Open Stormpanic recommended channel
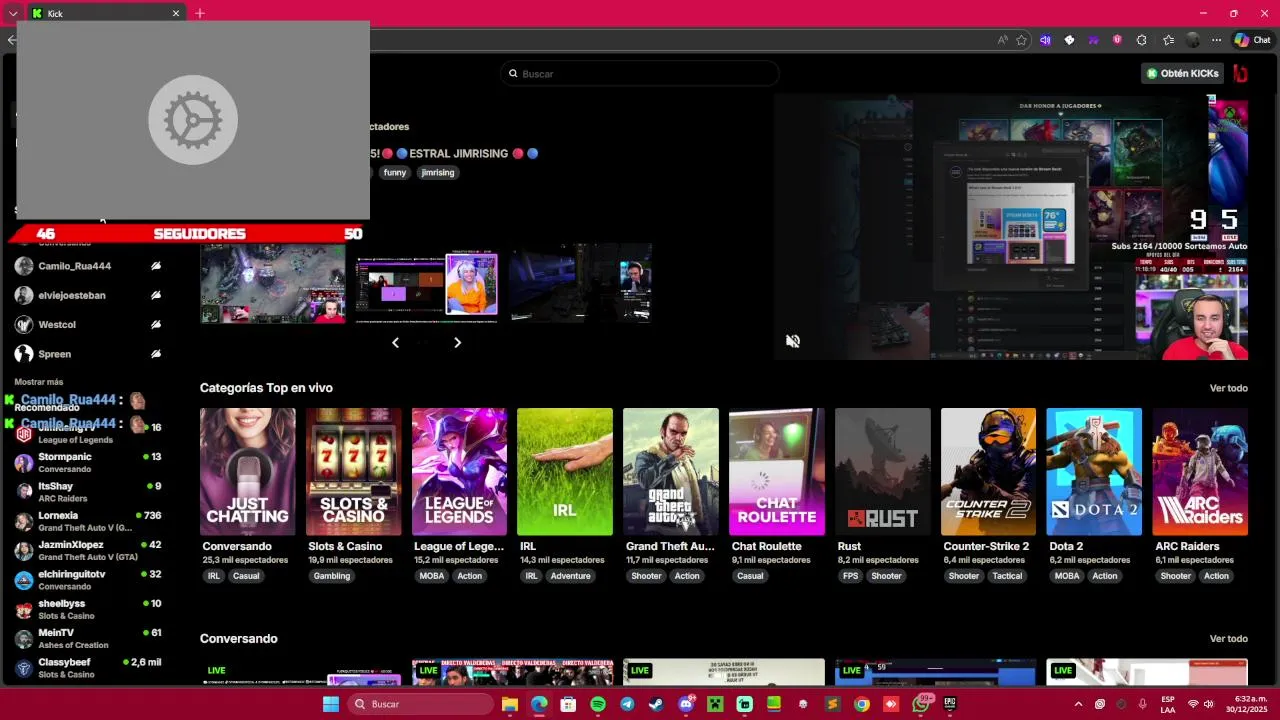This screenshot has width=1280, height=720. [88, 462]
